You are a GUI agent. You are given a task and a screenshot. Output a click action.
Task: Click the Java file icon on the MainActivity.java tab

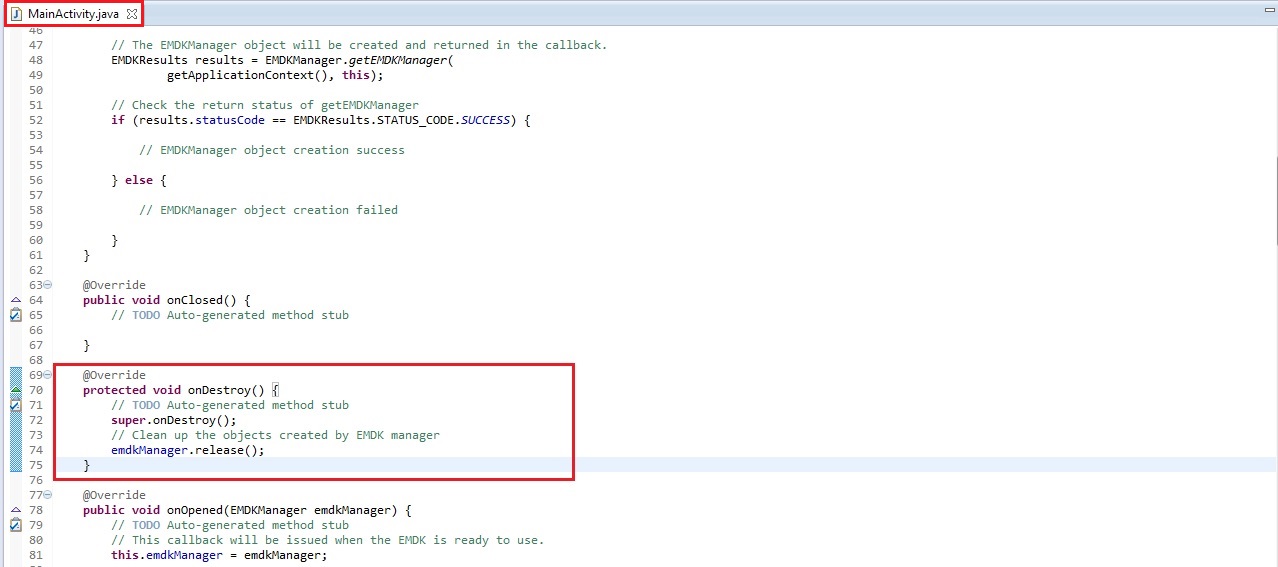tap(15, 14)
